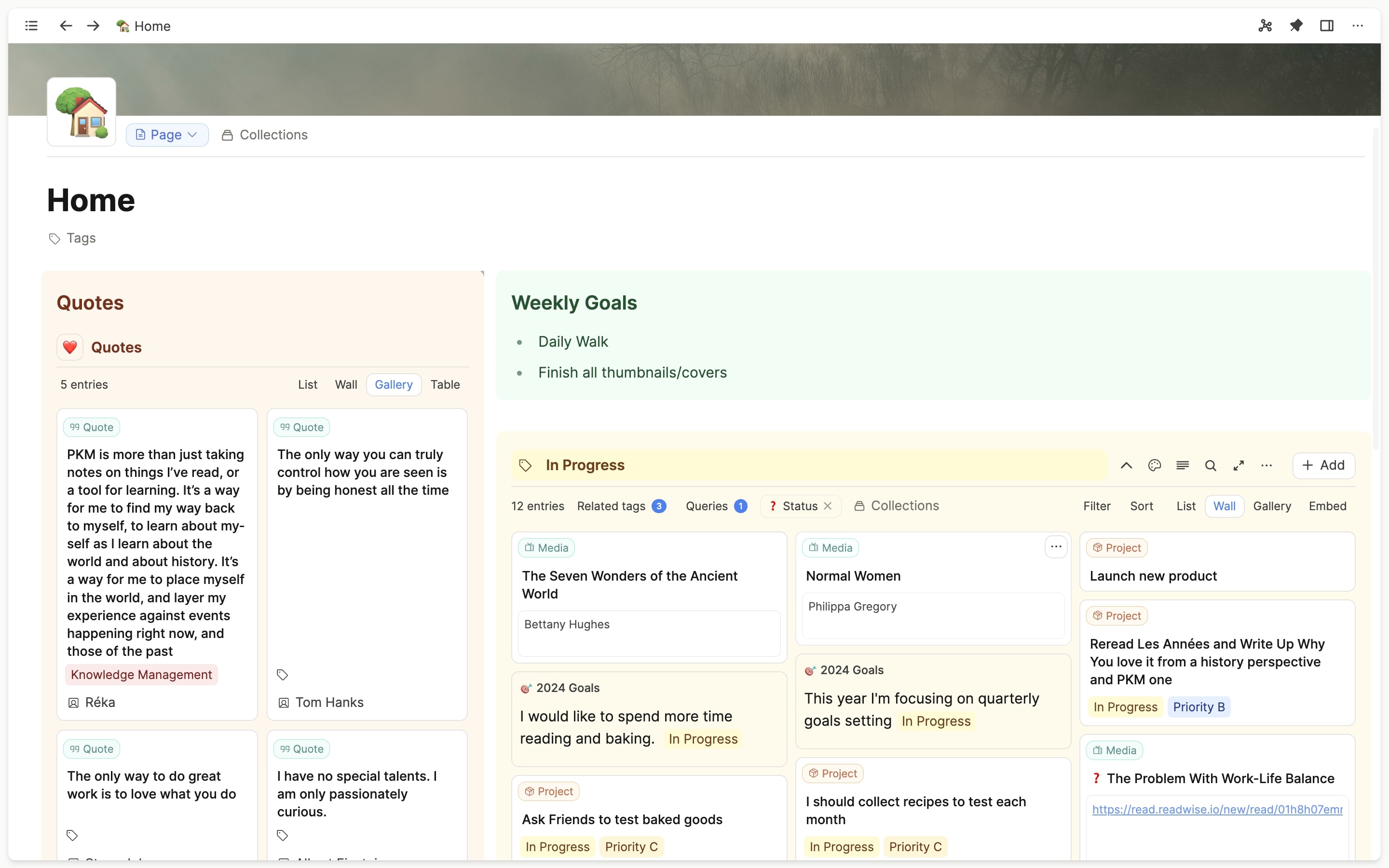The width and height of the screenshot is (1389, 868).
Task: Click the tag icon on great work quote
Action: tap(72, 835)
